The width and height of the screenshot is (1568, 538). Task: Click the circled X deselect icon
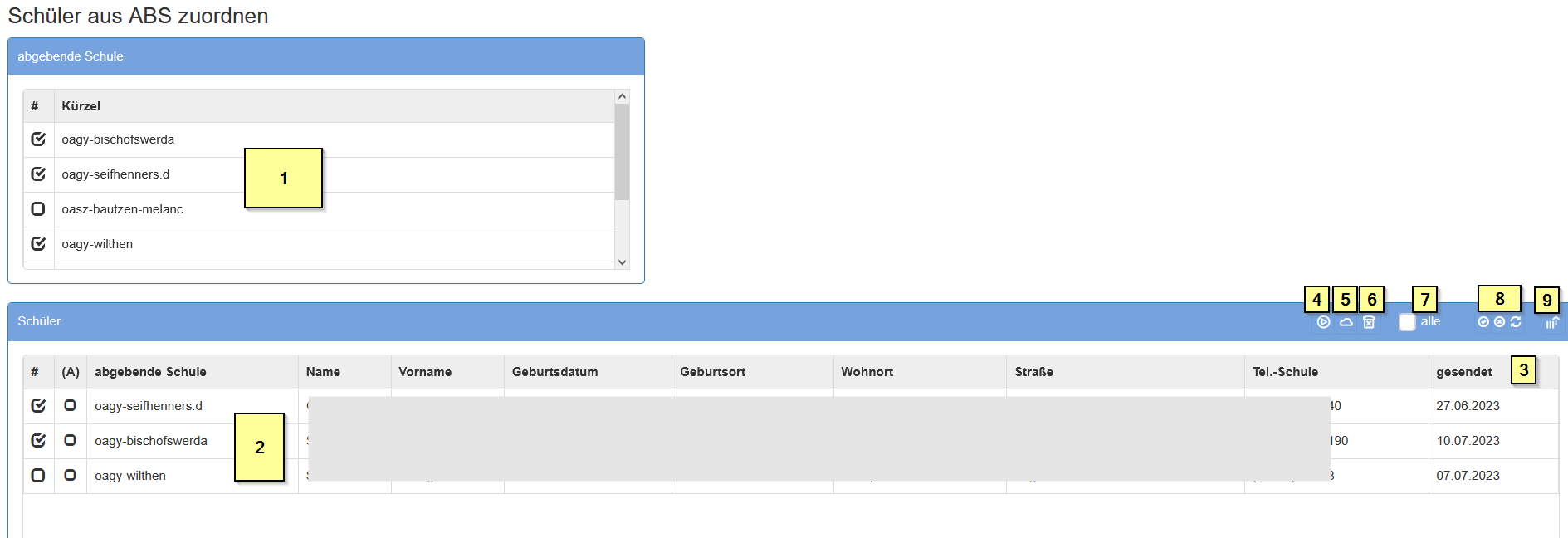(x=1499, y=322)
